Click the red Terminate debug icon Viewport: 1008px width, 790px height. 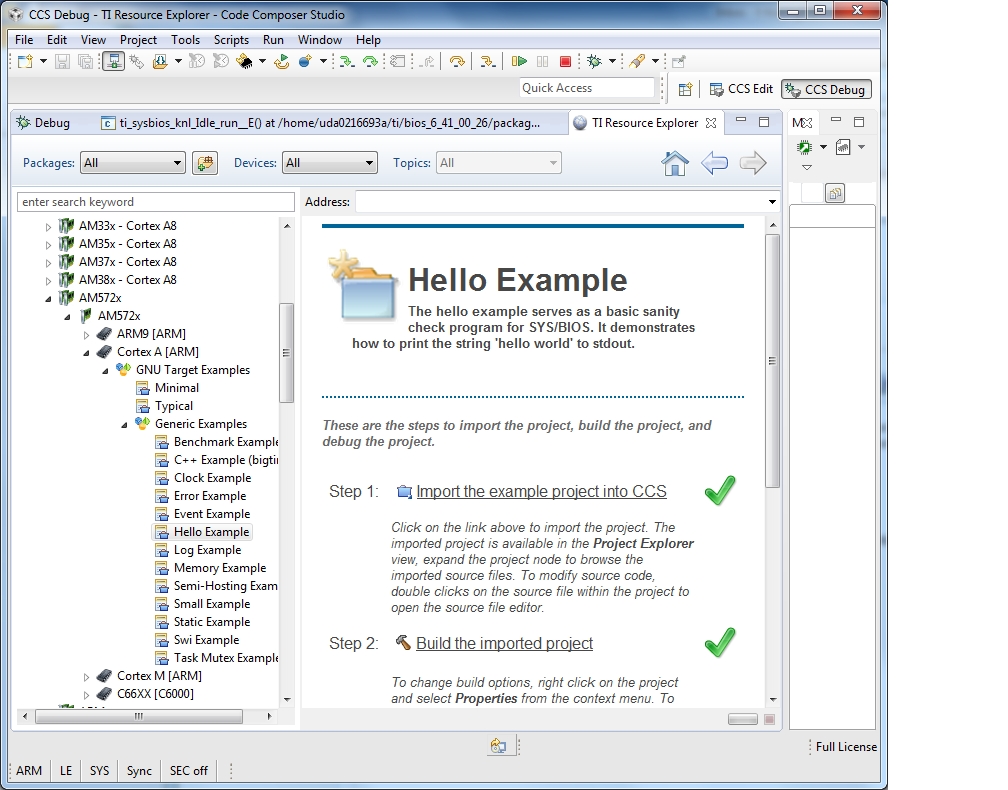[565, 61]
